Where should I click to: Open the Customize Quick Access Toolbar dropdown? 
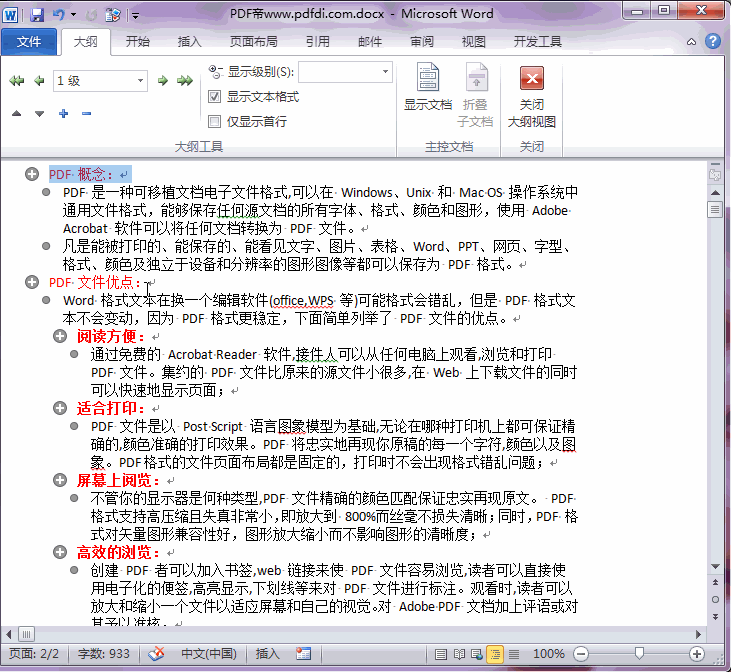pyautogui.click(x=135, y=16)
